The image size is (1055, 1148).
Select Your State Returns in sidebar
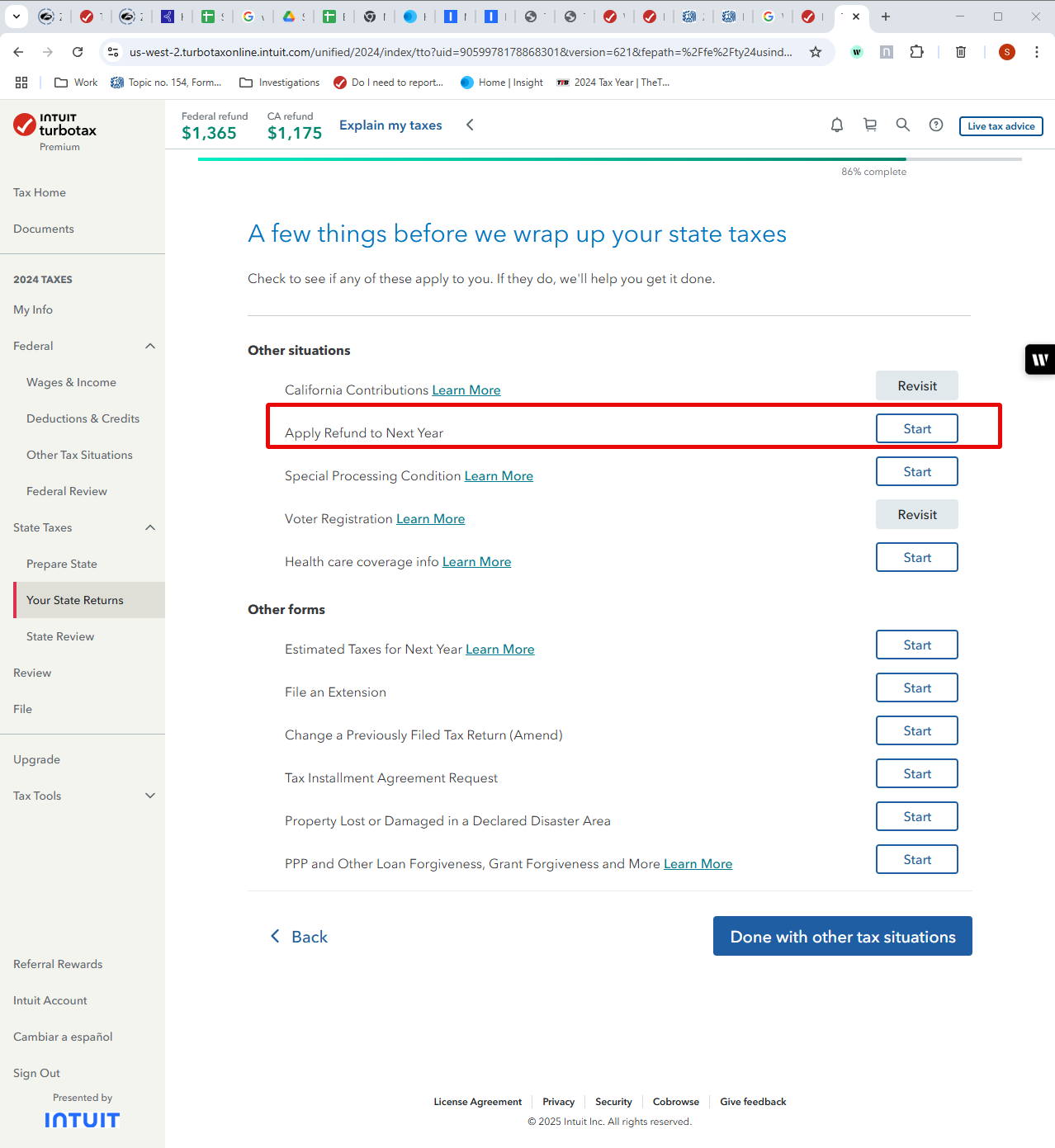(x=89, y=600)
